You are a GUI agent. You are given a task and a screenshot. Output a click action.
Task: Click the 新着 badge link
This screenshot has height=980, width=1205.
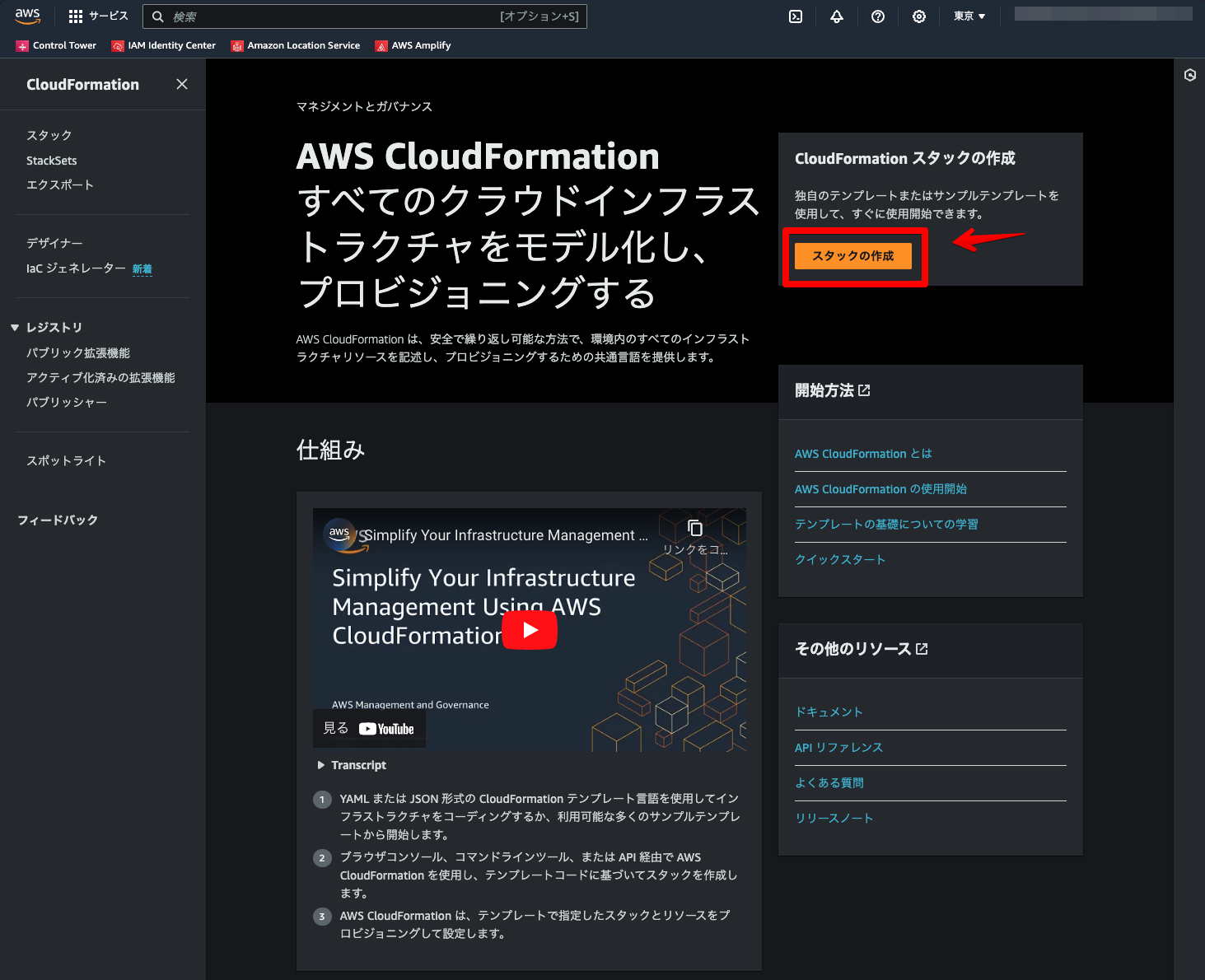[x=142, y=269]
